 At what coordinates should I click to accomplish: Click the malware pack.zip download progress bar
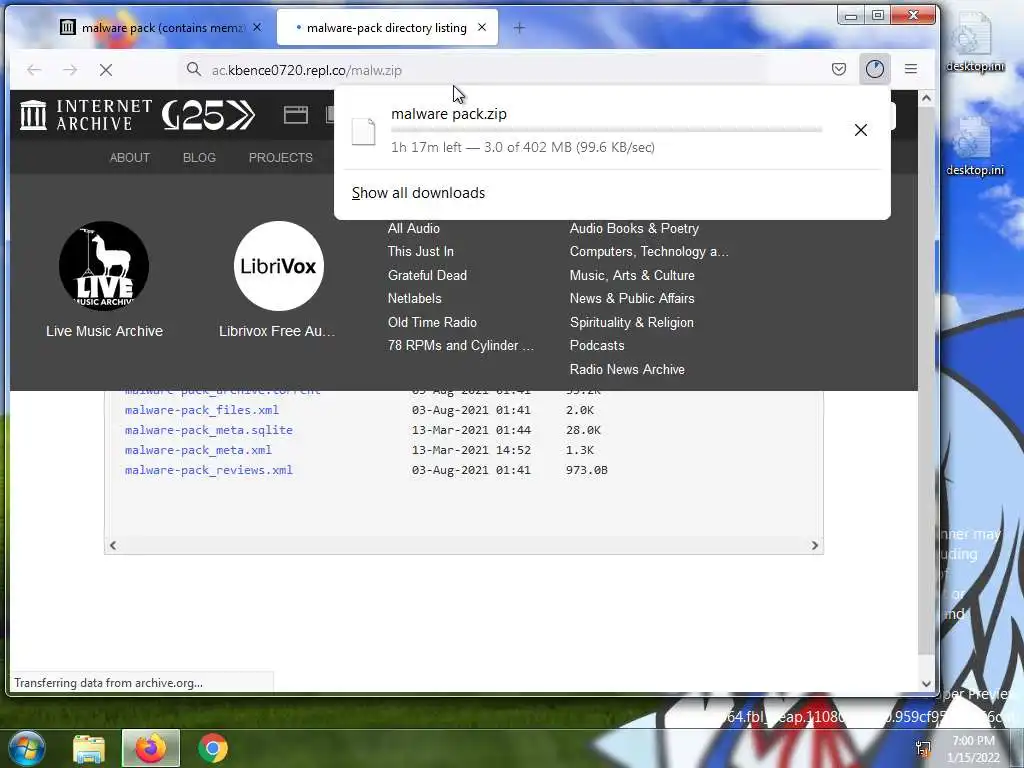coord(606,130)
